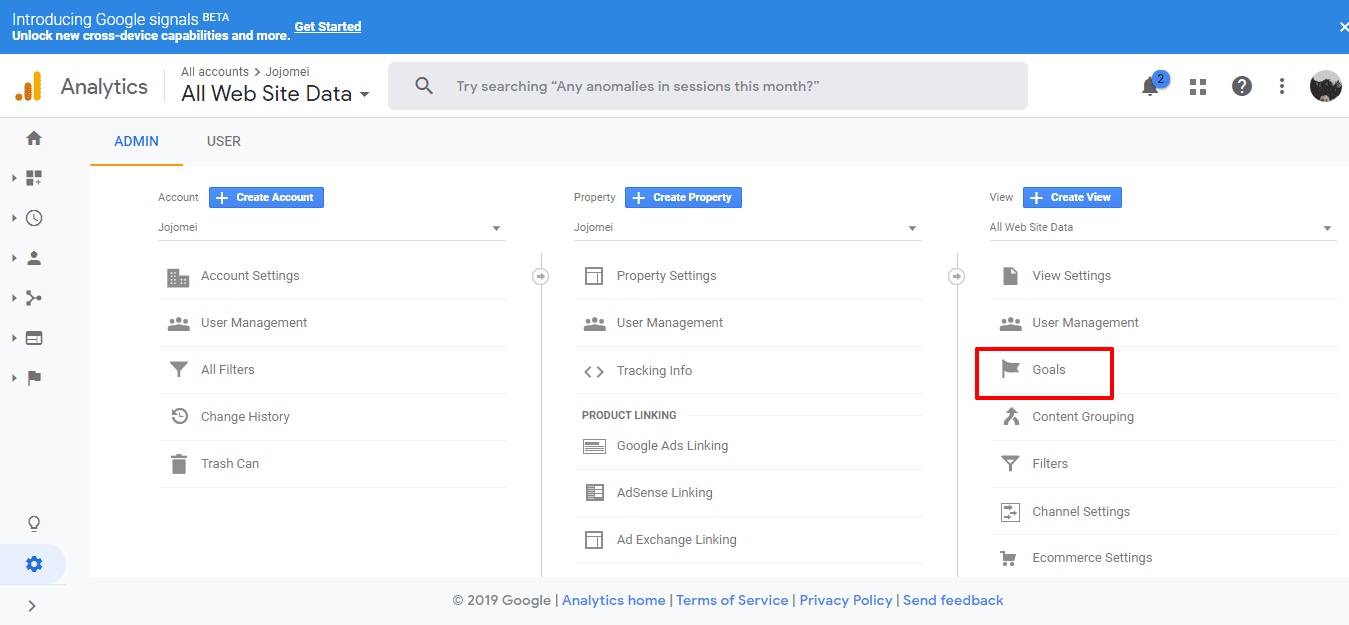Click the All accounts breadcrumb
Image resolution: width=1349 pixels, height=625 pixels.
(x=215, y=72)
